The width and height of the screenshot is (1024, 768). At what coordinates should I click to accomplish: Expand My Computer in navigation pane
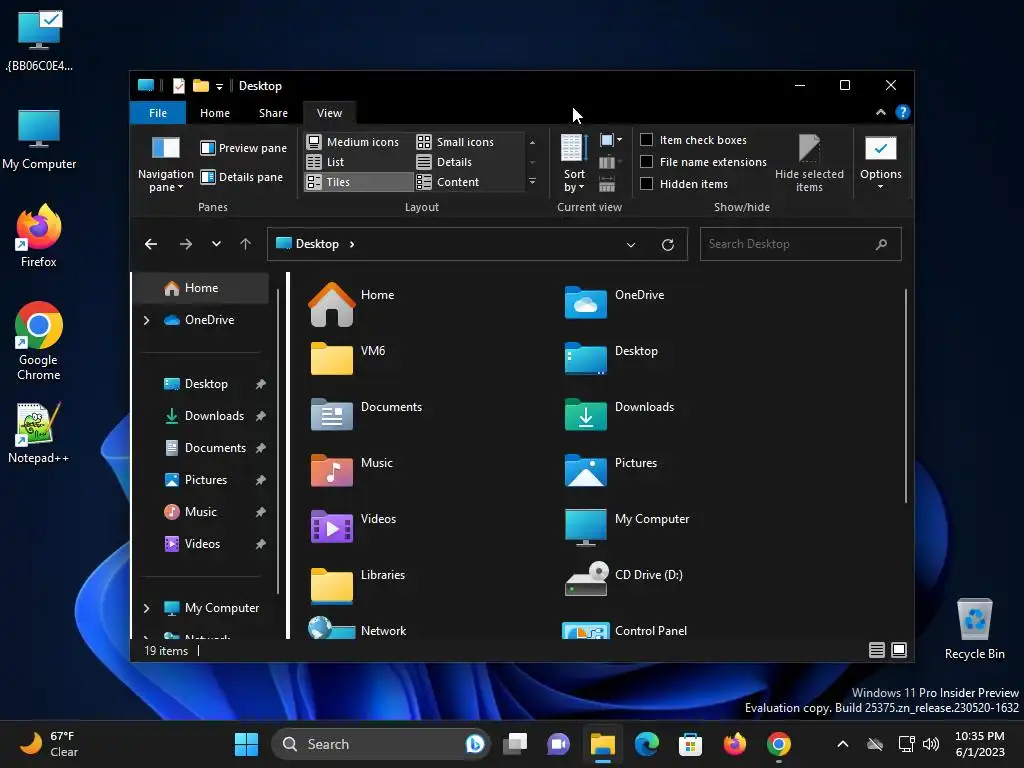click(146, 608)
